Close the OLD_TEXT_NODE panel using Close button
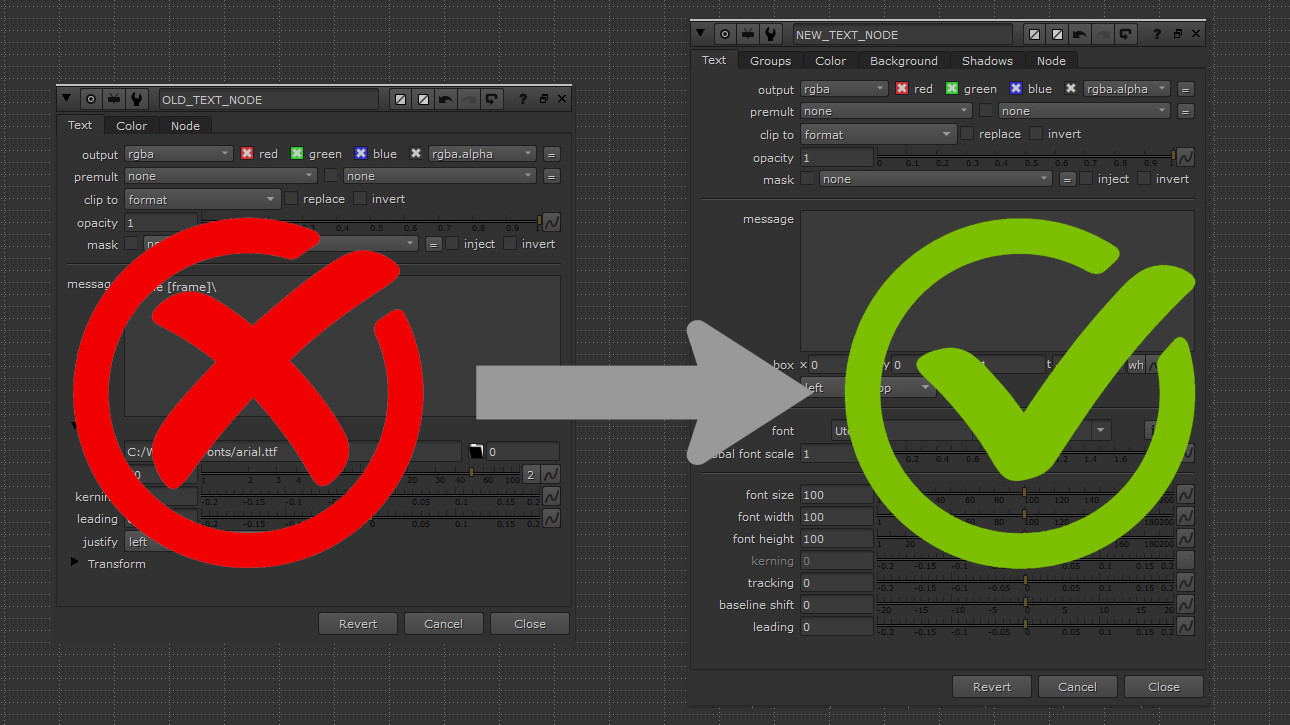This screenshot has width=1290, height=725. (529, 623)
